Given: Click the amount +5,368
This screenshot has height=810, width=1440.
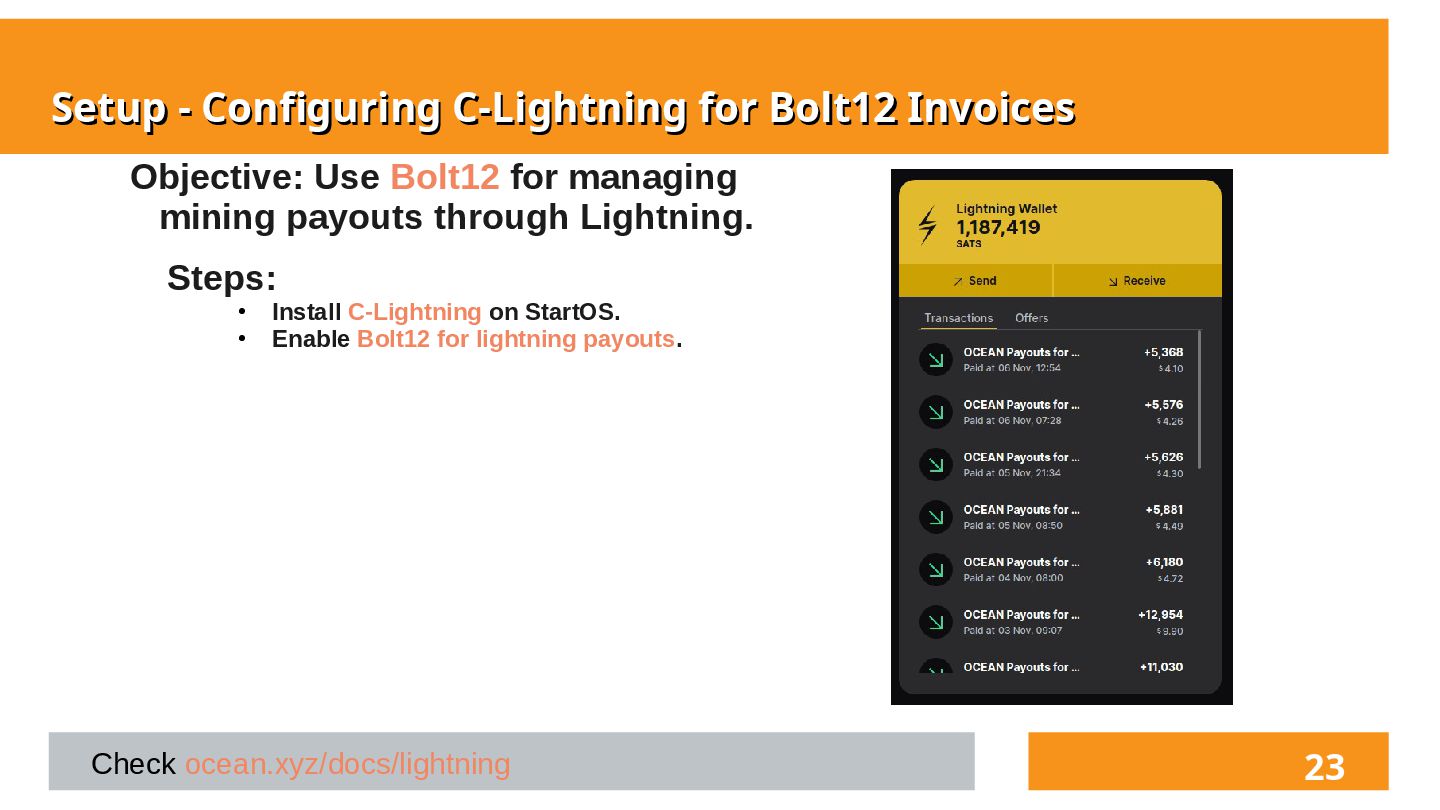Looking at the screenshot, I should pyautogui.click(x=1163, y=352).
